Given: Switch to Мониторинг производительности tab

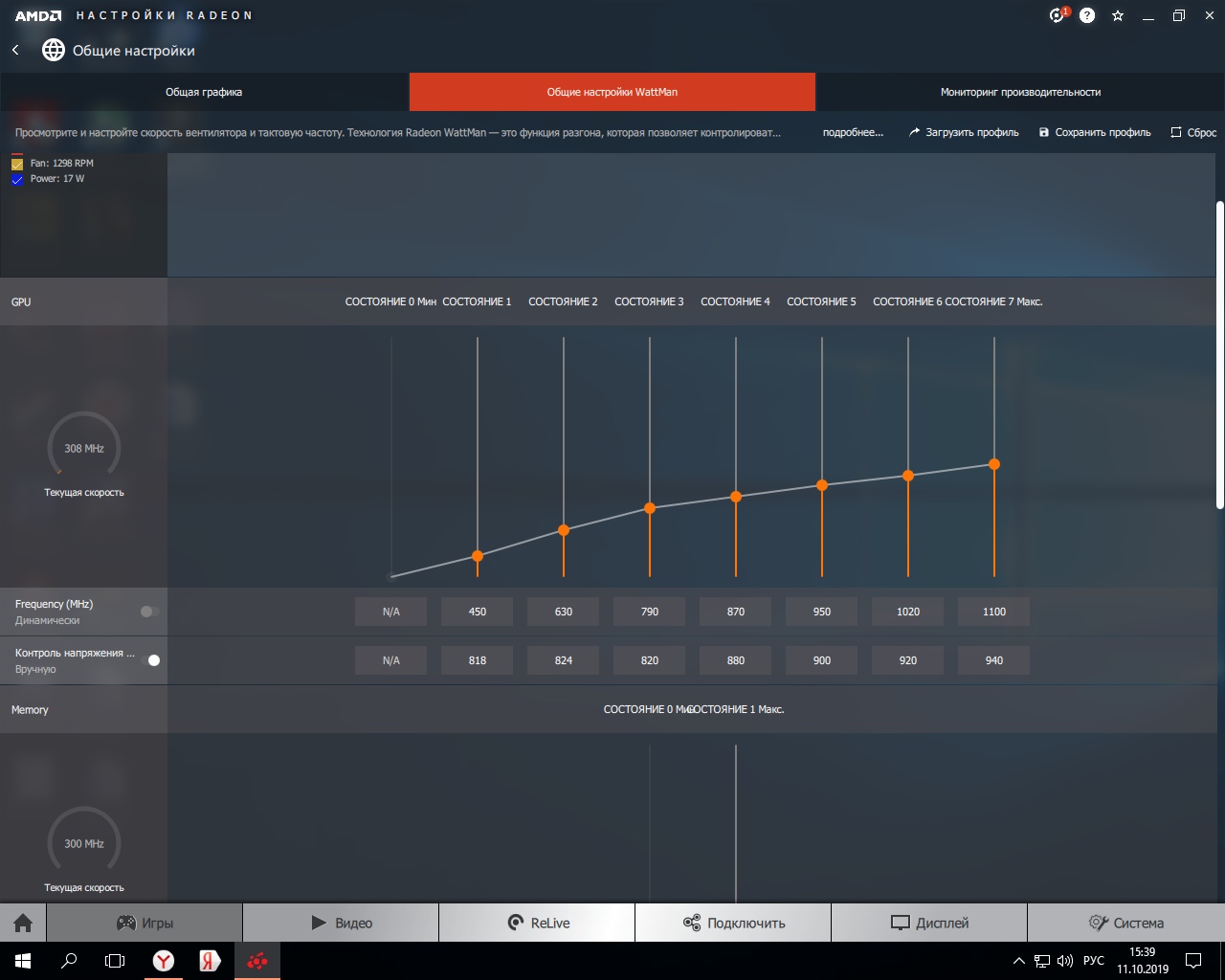Looking at the screenshot, I should (x=1020, y=92).
